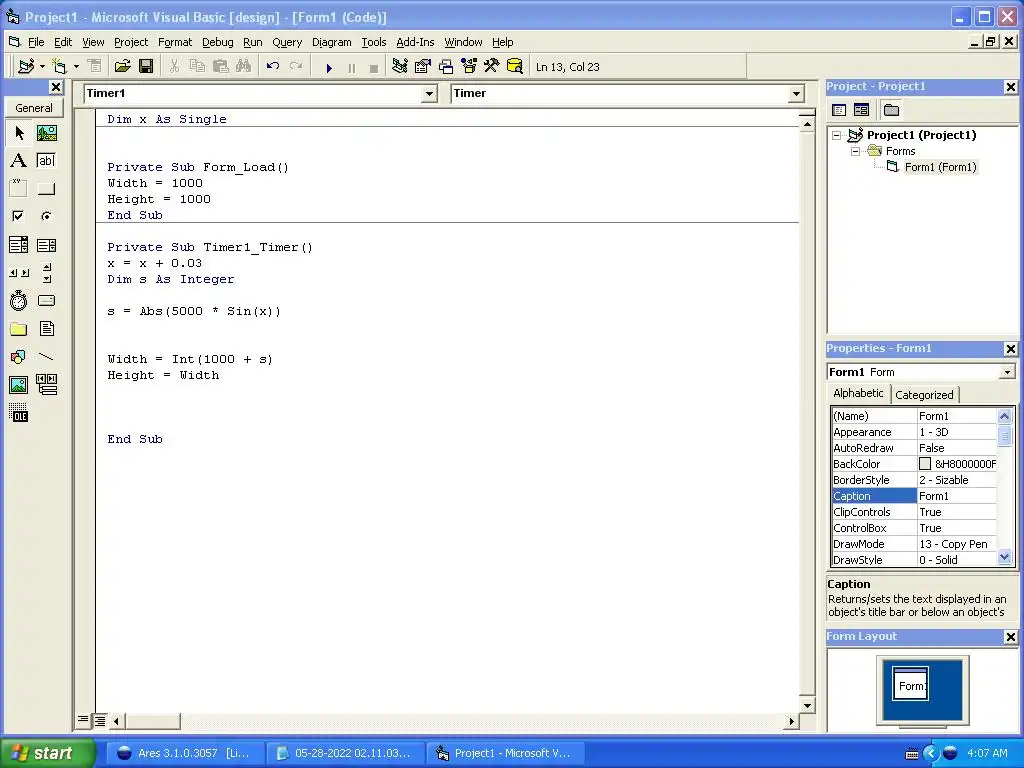Open the Timer1 object dropdown

click(x=429, y=93)
